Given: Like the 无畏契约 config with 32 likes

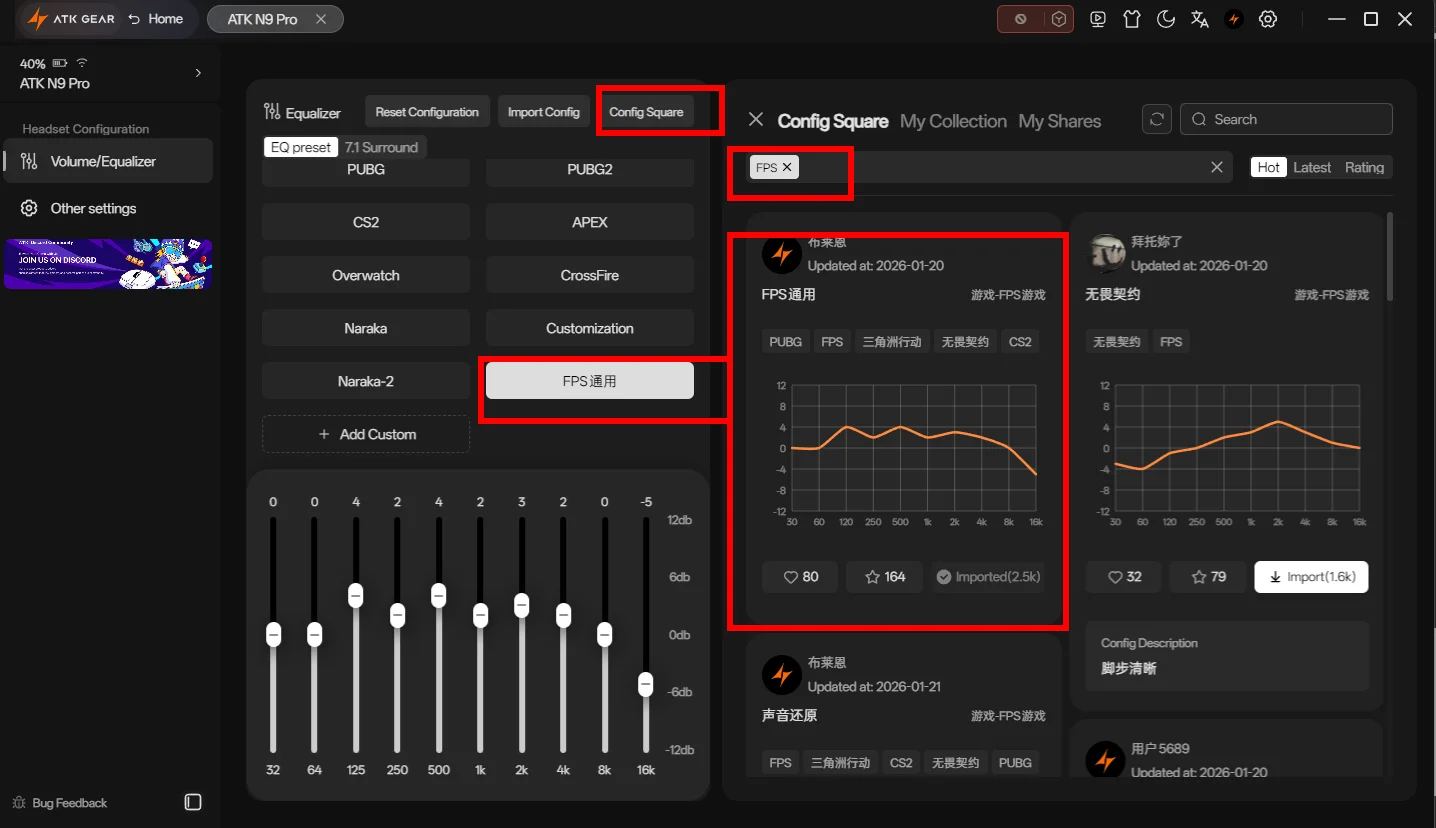Looking at the screenshot, I should pos(1124,576).
